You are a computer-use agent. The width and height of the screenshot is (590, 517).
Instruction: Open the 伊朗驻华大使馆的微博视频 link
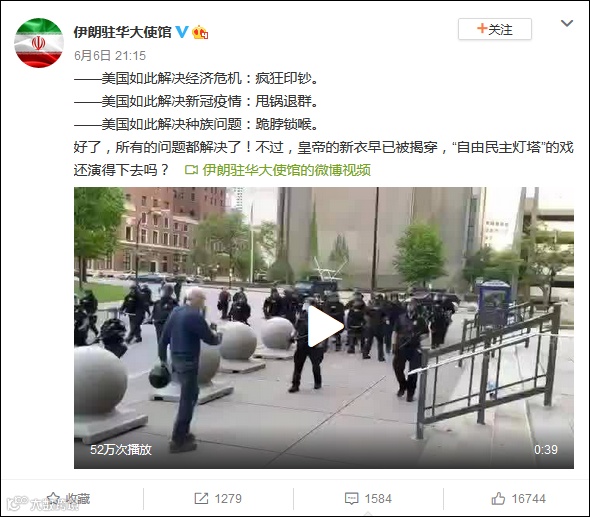coord(286,170)
